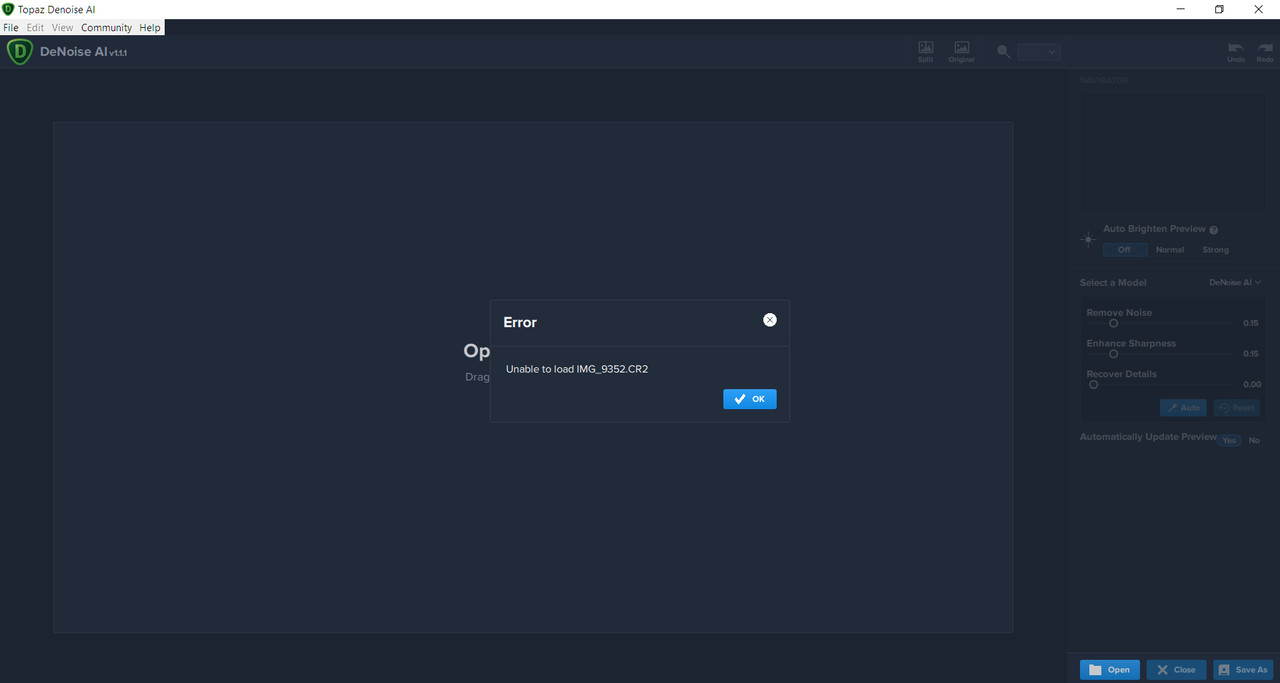Click the zoom magnifier icon
Image resolution: width=1280 pixels, height=683 pixels.
(x=1004, y=52)
